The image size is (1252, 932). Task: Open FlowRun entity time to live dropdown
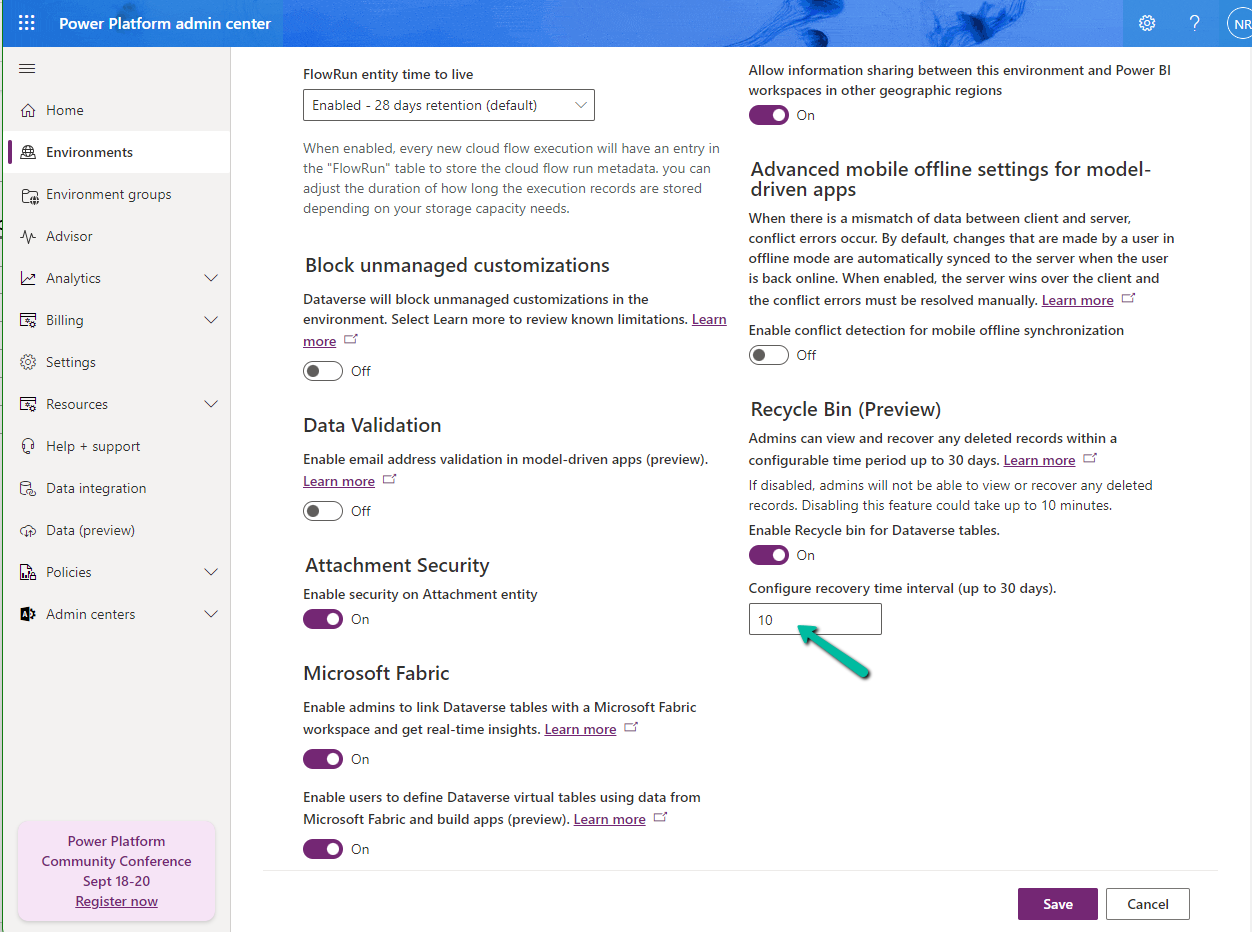click(448, 105)
